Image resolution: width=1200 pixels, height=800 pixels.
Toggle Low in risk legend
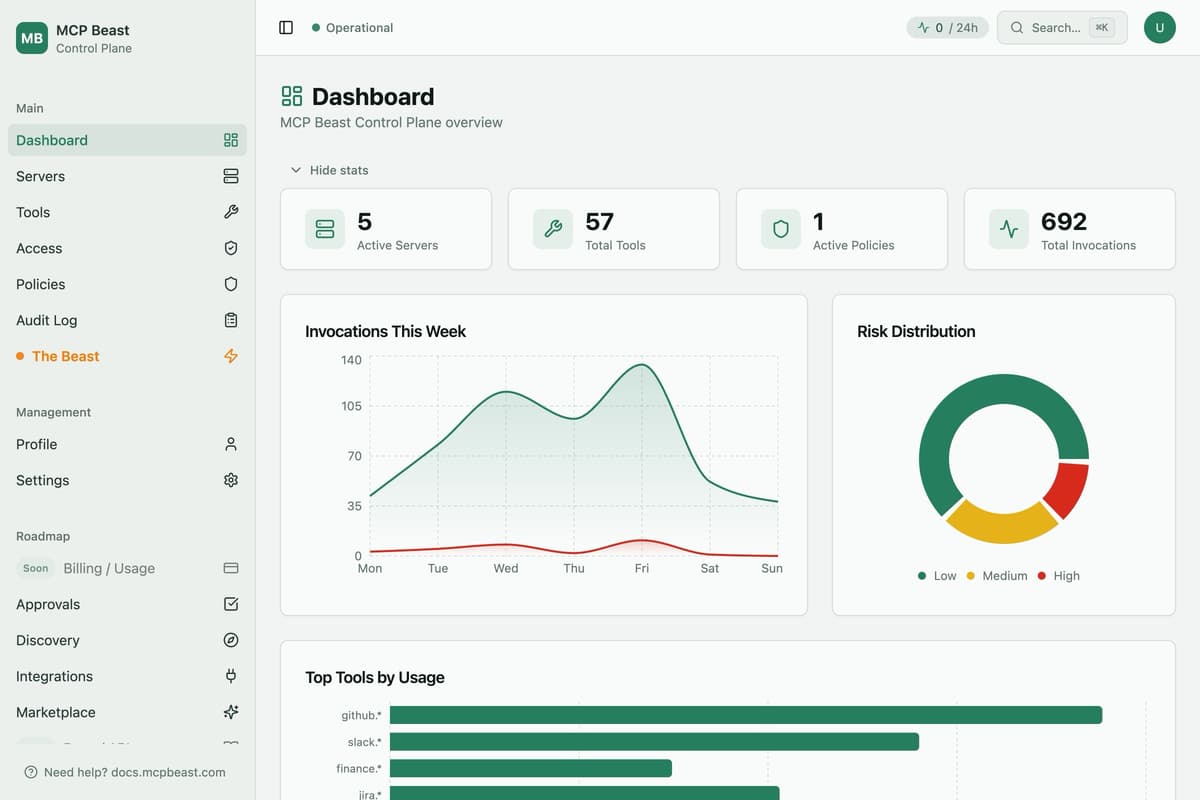937,576
